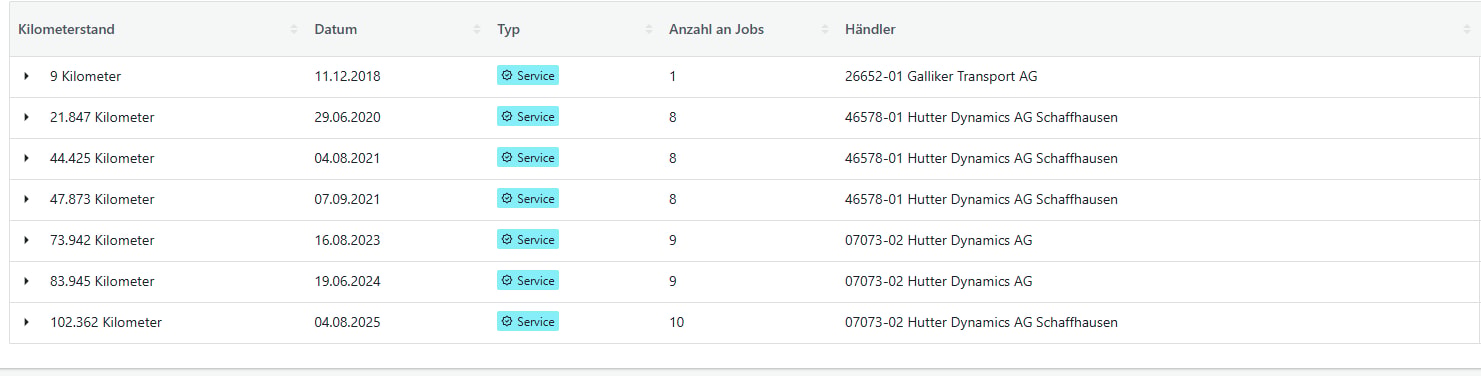Expand the 9 Kilometer row
This screenshot has width=1481, height=376.
26,76
